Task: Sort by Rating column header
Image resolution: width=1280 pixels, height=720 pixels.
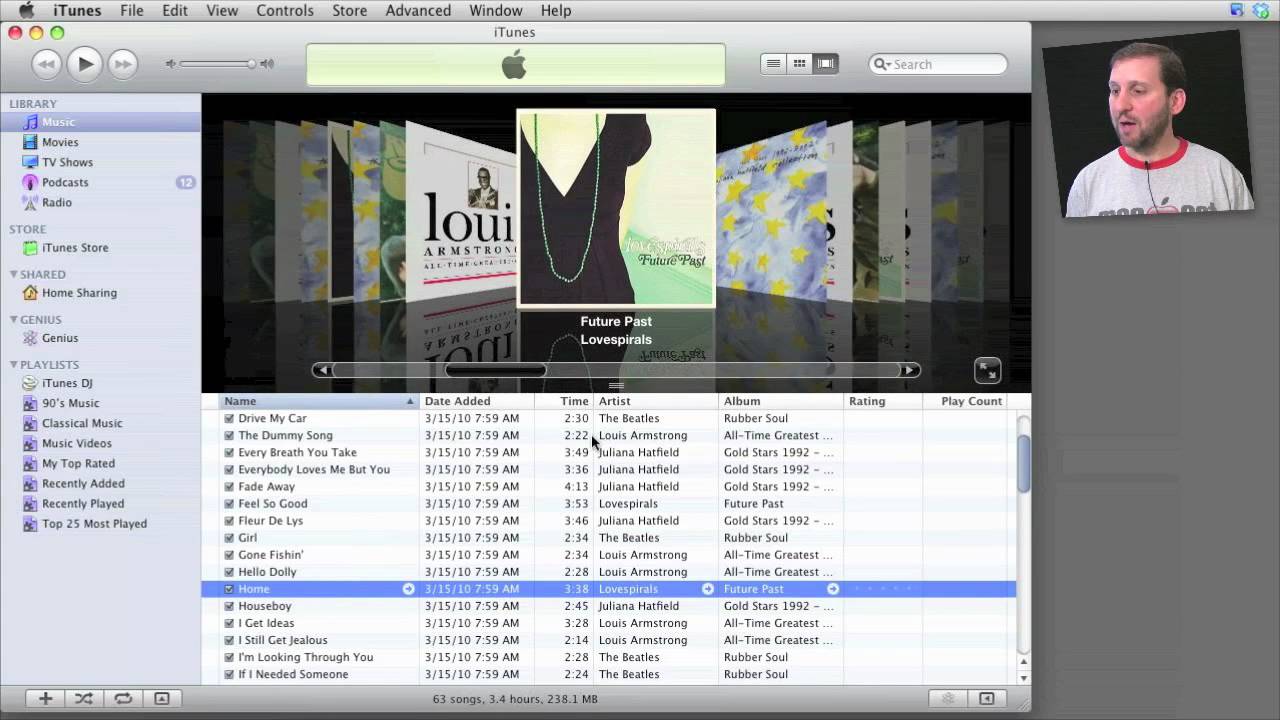Action: click(883, 401)
